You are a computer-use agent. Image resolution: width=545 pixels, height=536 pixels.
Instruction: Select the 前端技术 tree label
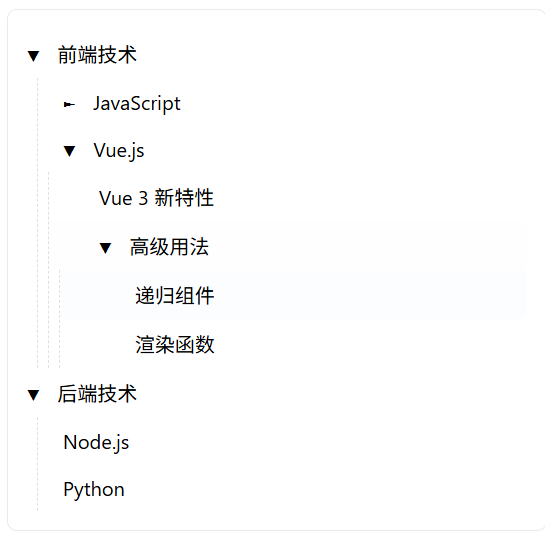(97, 55)
